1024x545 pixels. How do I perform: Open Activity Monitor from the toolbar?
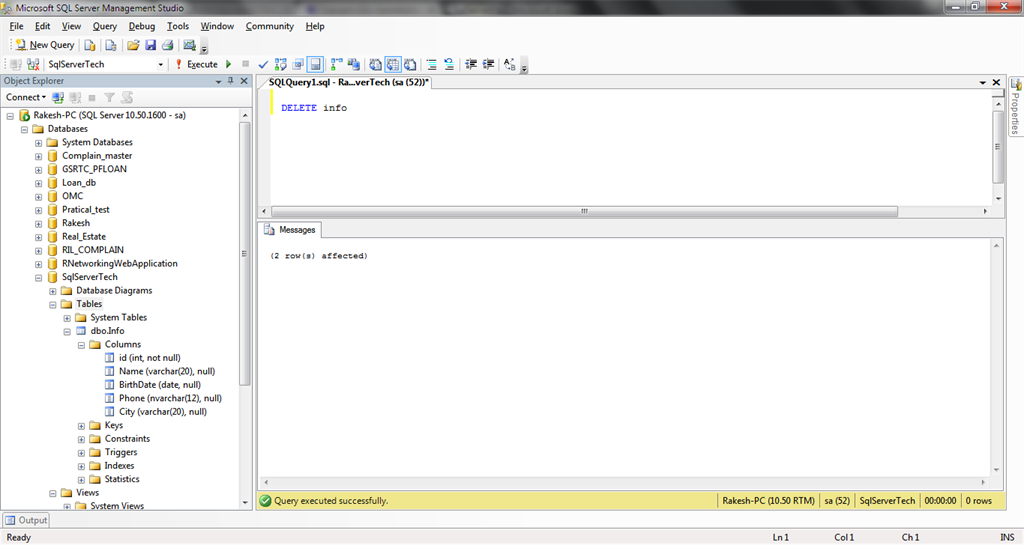[189, 45]
